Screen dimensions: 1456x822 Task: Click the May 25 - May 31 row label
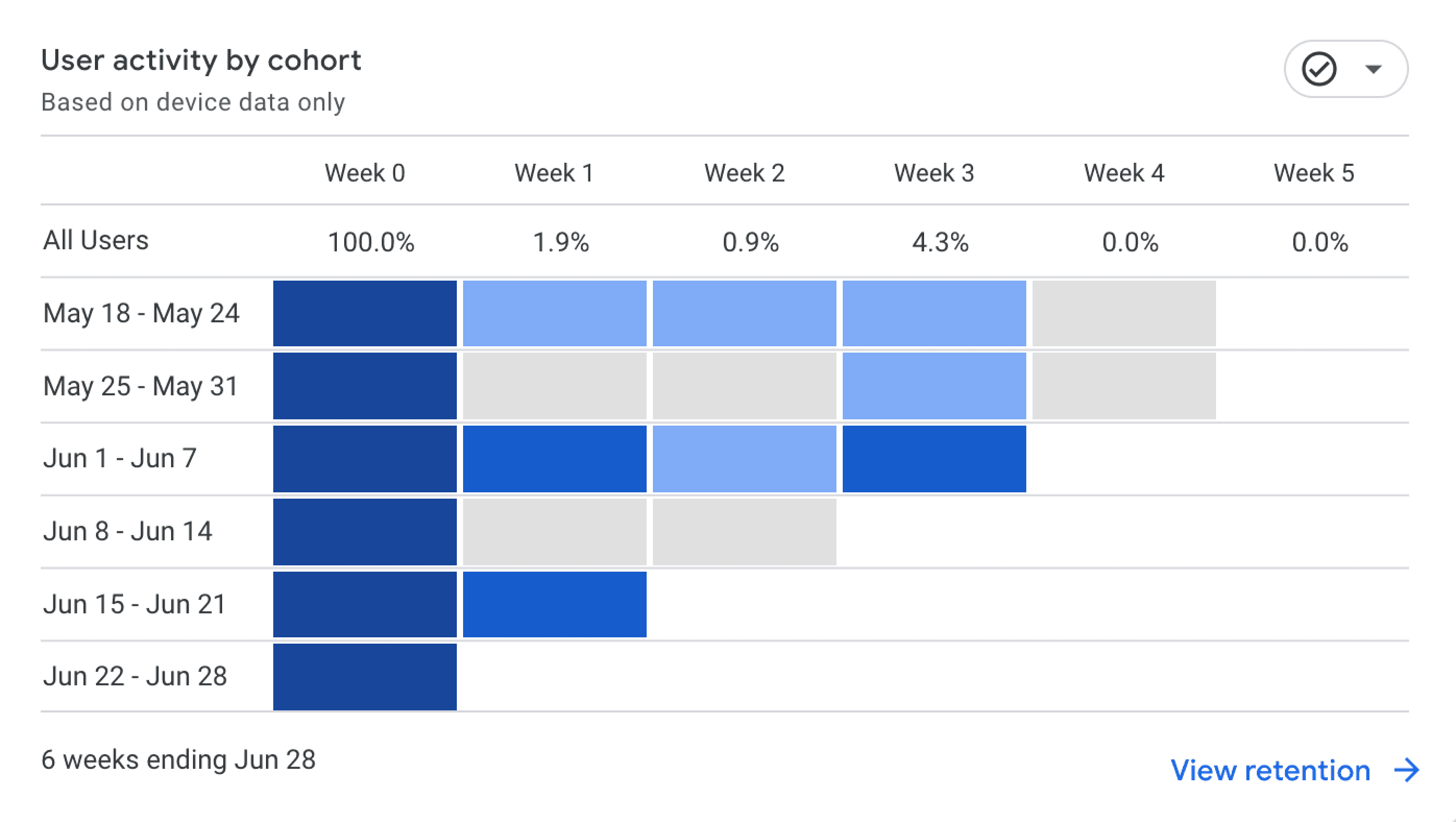(x=141, y=386)
